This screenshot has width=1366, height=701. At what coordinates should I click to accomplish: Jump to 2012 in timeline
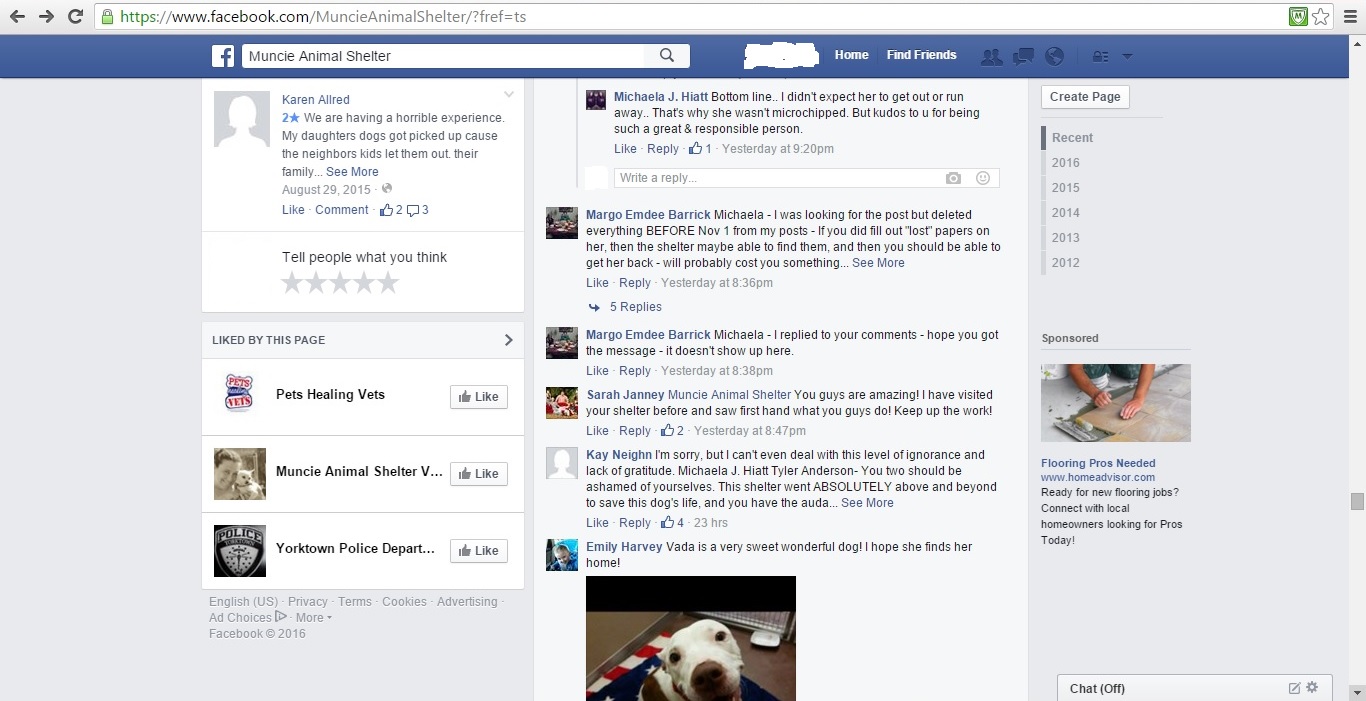(1066, 263)
